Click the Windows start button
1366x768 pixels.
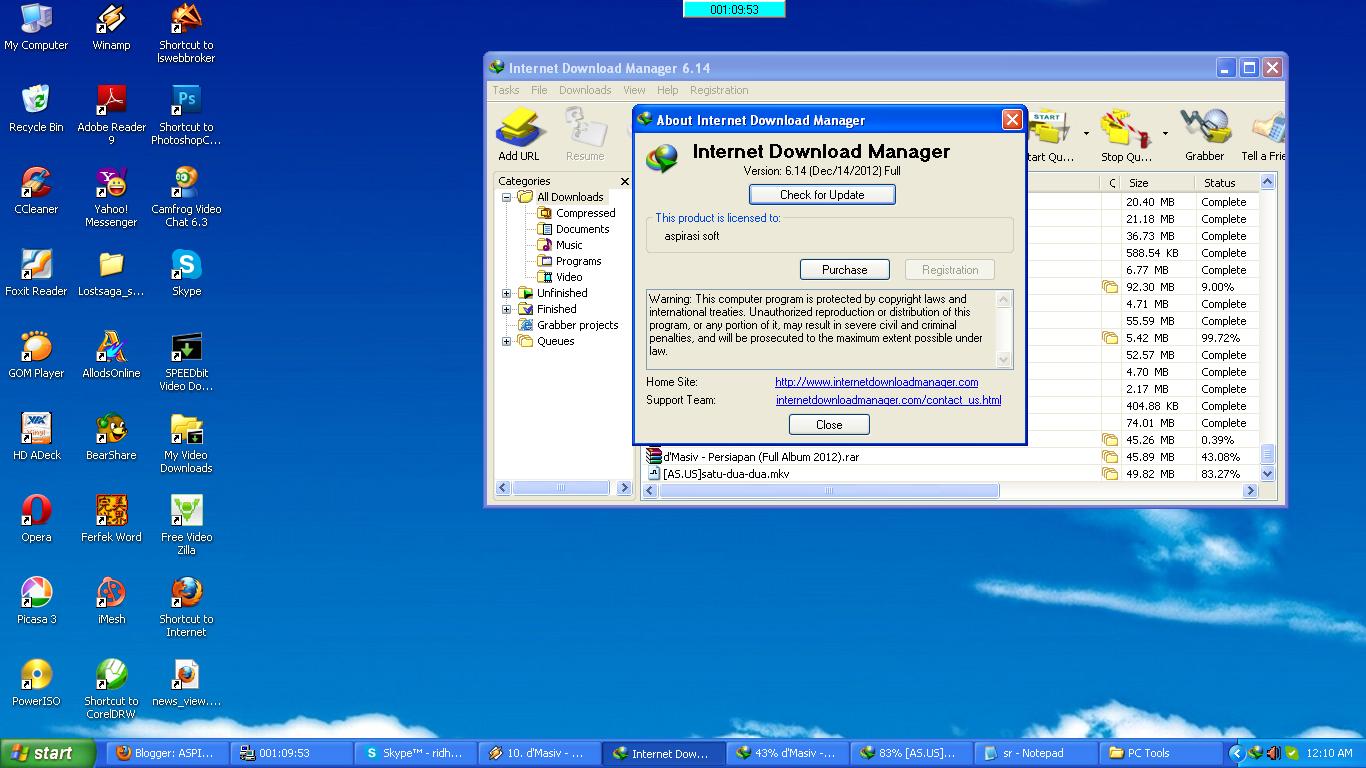(47, 753)
